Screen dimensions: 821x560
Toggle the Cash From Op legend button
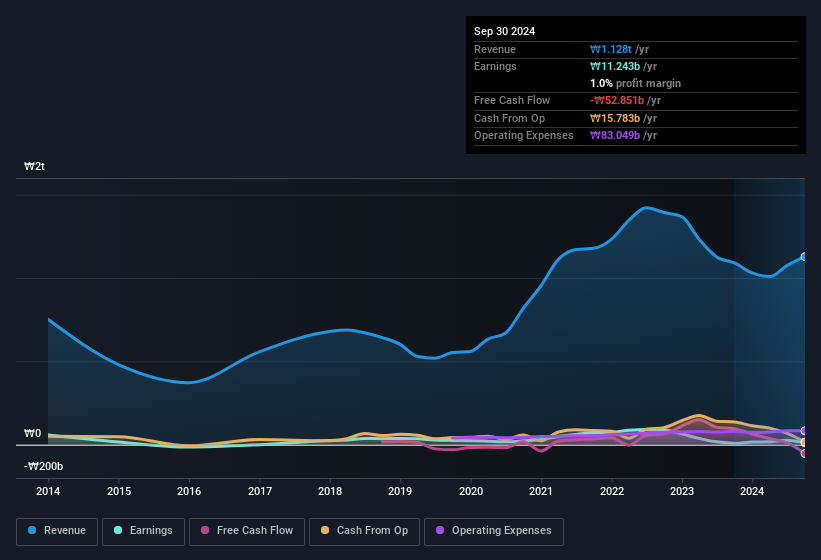click(364, 531)
